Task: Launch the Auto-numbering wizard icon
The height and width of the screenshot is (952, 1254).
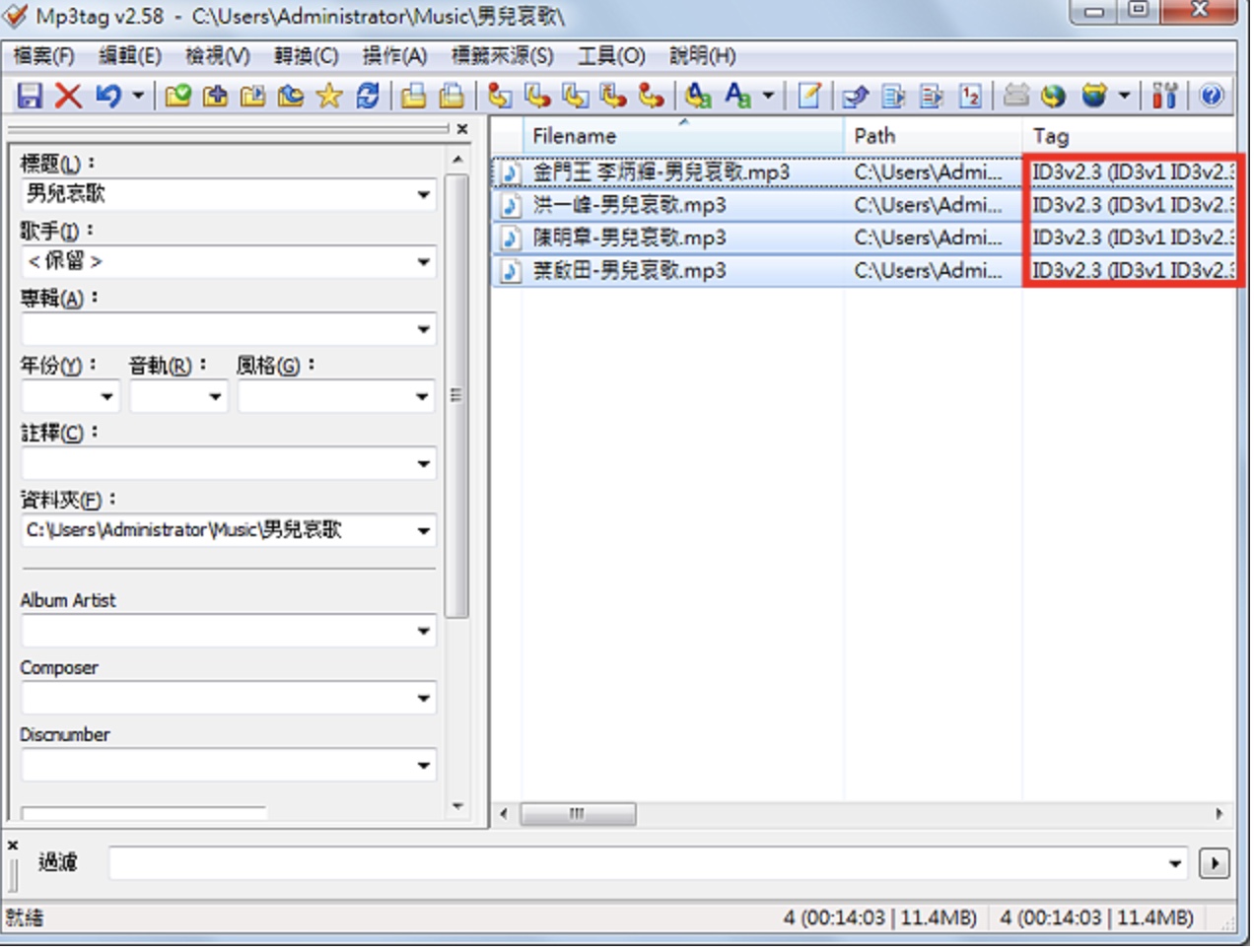Action: coord(971,96)
